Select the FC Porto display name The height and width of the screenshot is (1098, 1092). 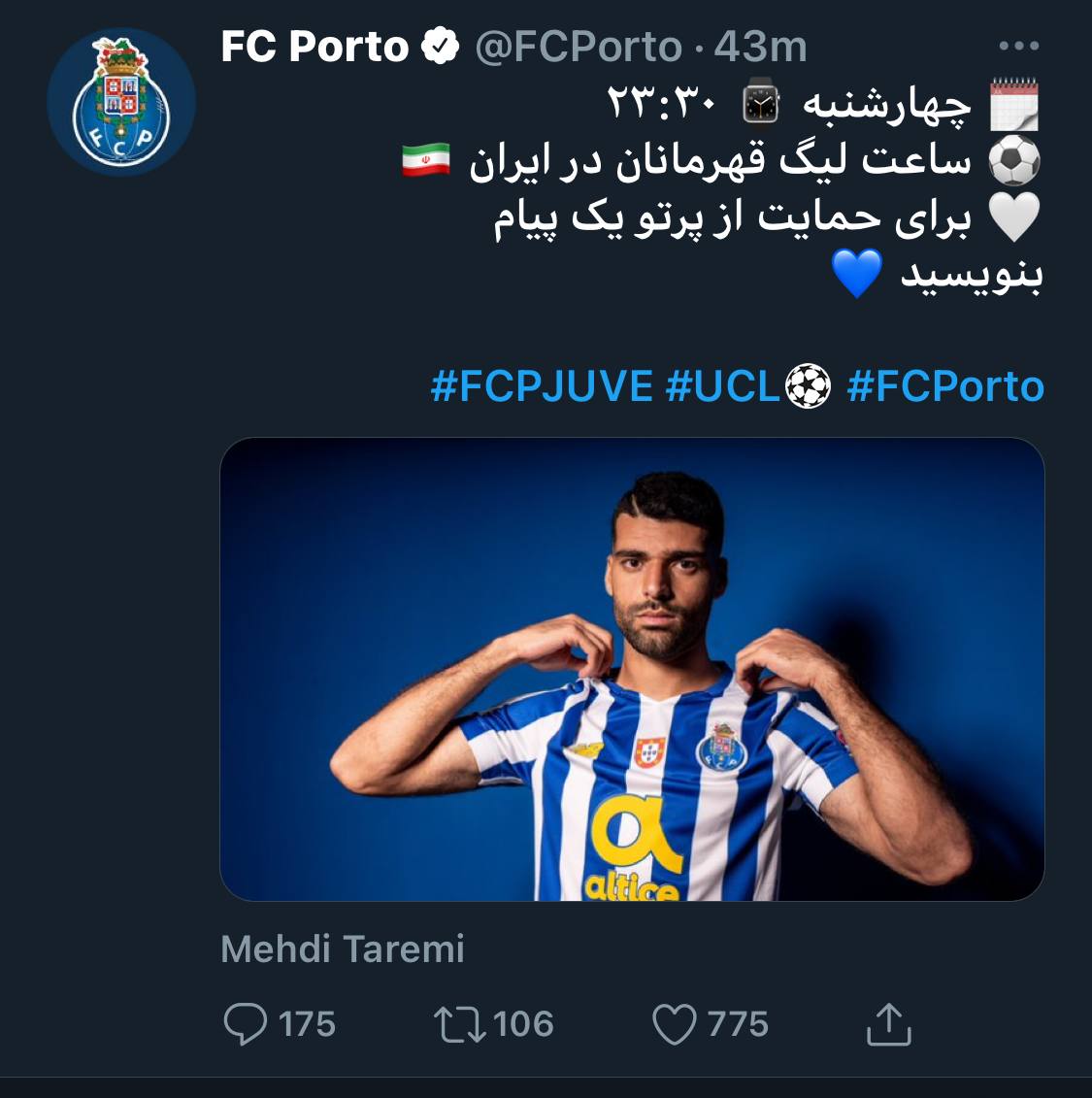click(x=314, y=47)
